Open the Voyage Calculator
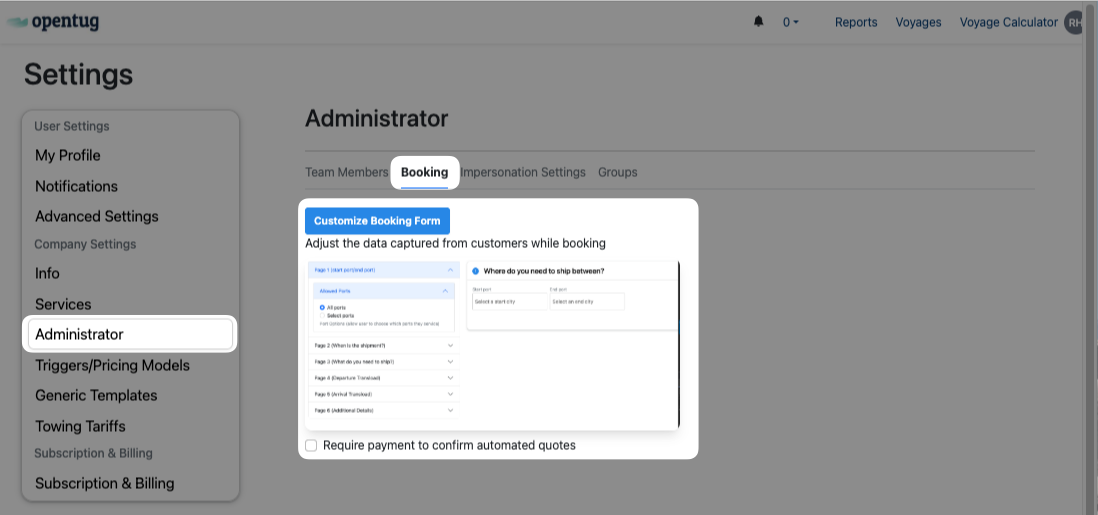This screenshot has width=1098, height=515. 1008,22
